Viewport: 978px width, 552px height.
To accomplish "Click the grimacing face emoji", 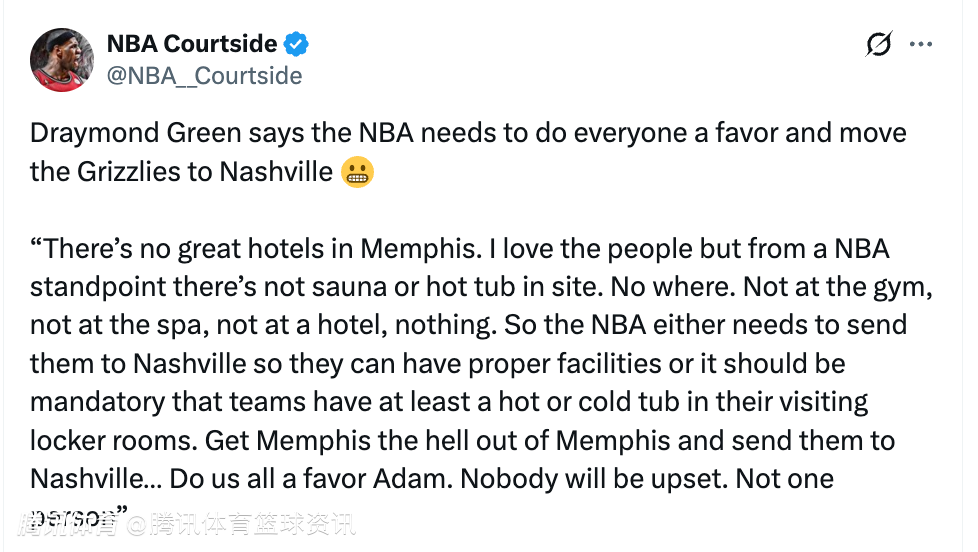I will coord(357,172).
